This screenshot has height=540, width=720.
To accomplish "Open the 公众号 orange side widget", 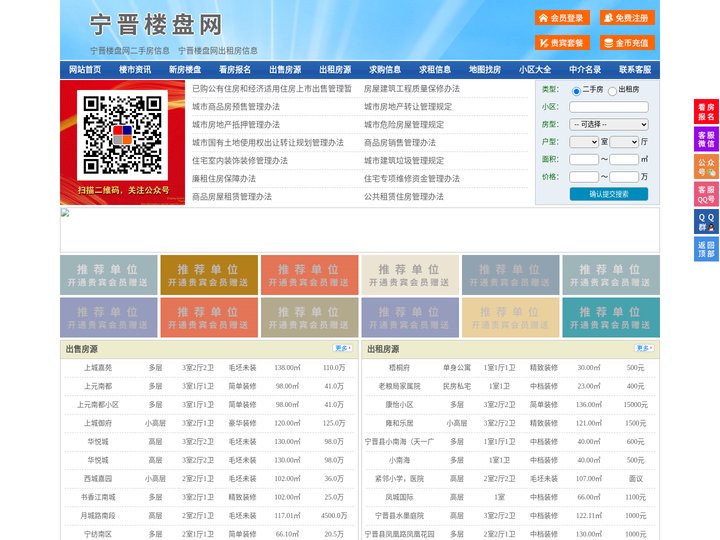I will pyautogui.click(x=706, y=167).
